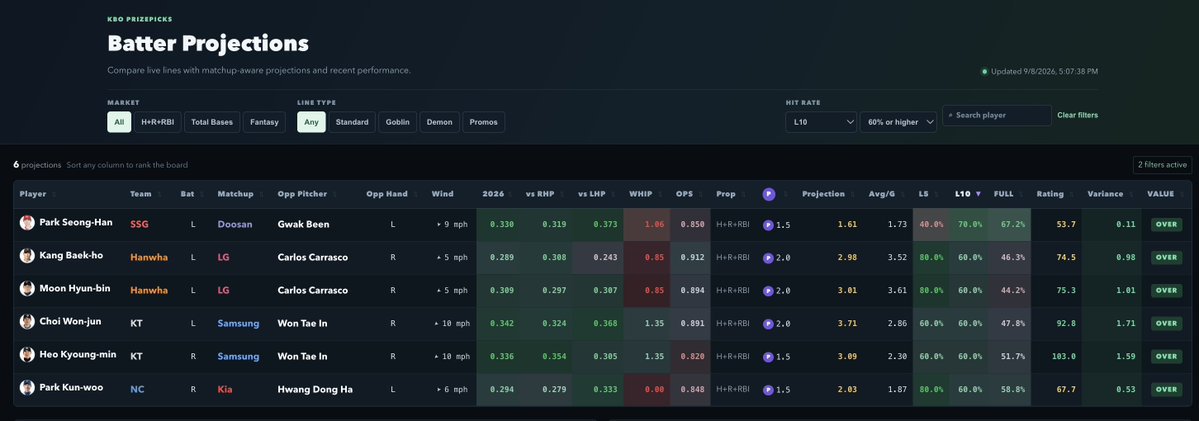Open the L10 hit rate dropdown

(x=821, y=122)
